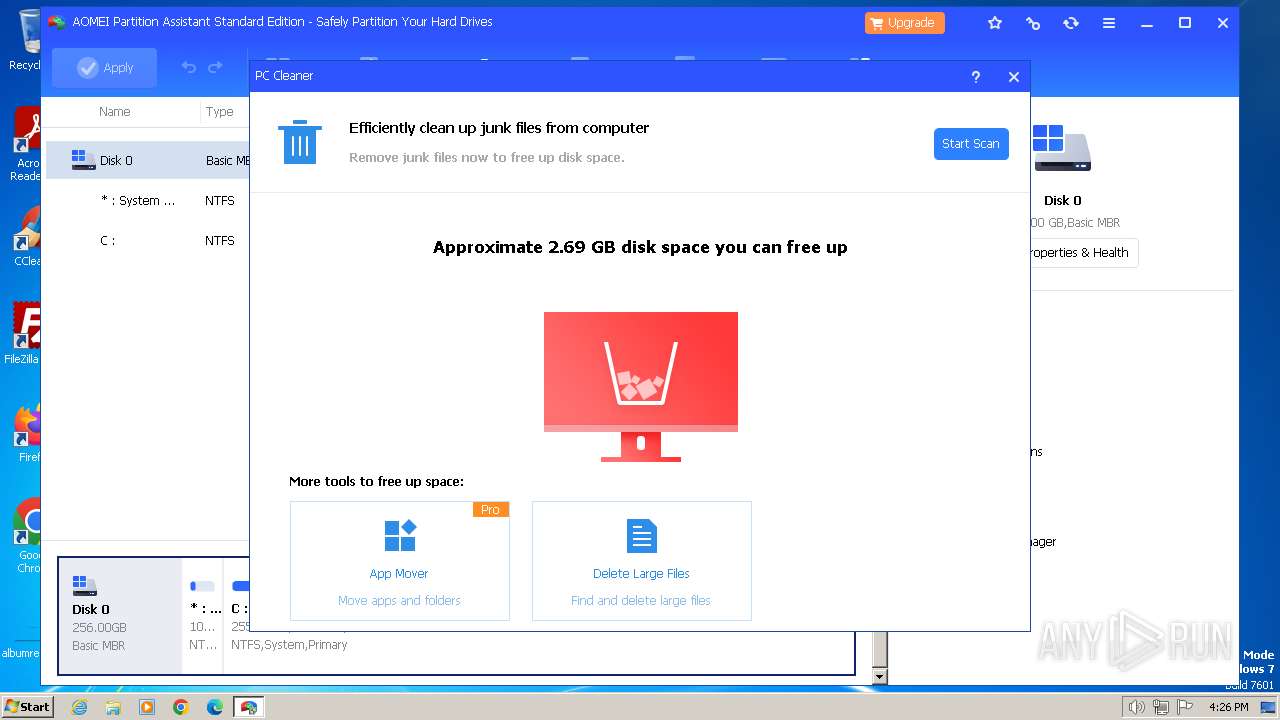Click the Disk 0 icon in partition list
Screen dimensions: 1280x720
coord(83,160)
